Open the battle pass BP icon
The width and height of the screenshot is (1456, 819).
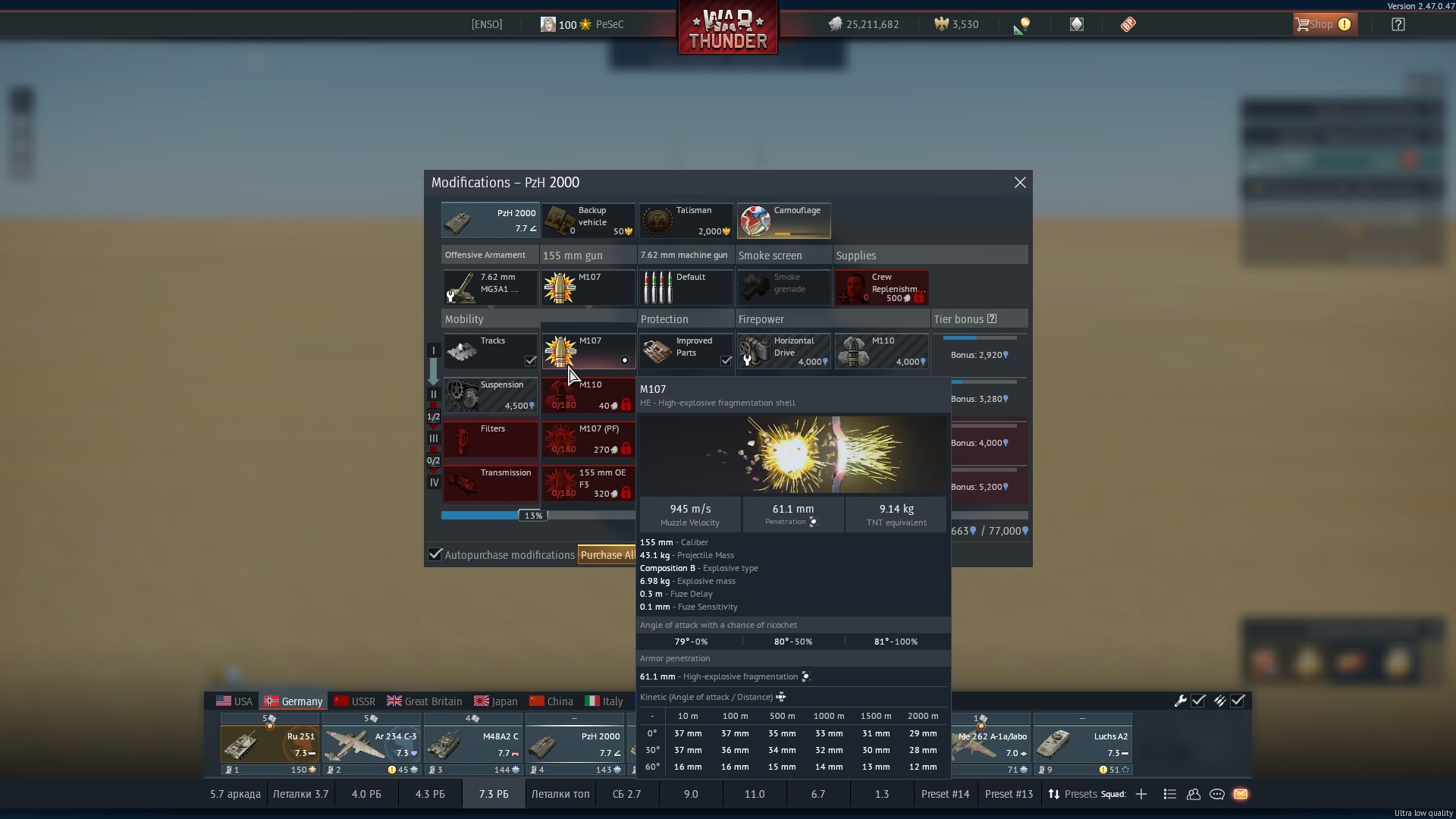[x=1128, y=24]
